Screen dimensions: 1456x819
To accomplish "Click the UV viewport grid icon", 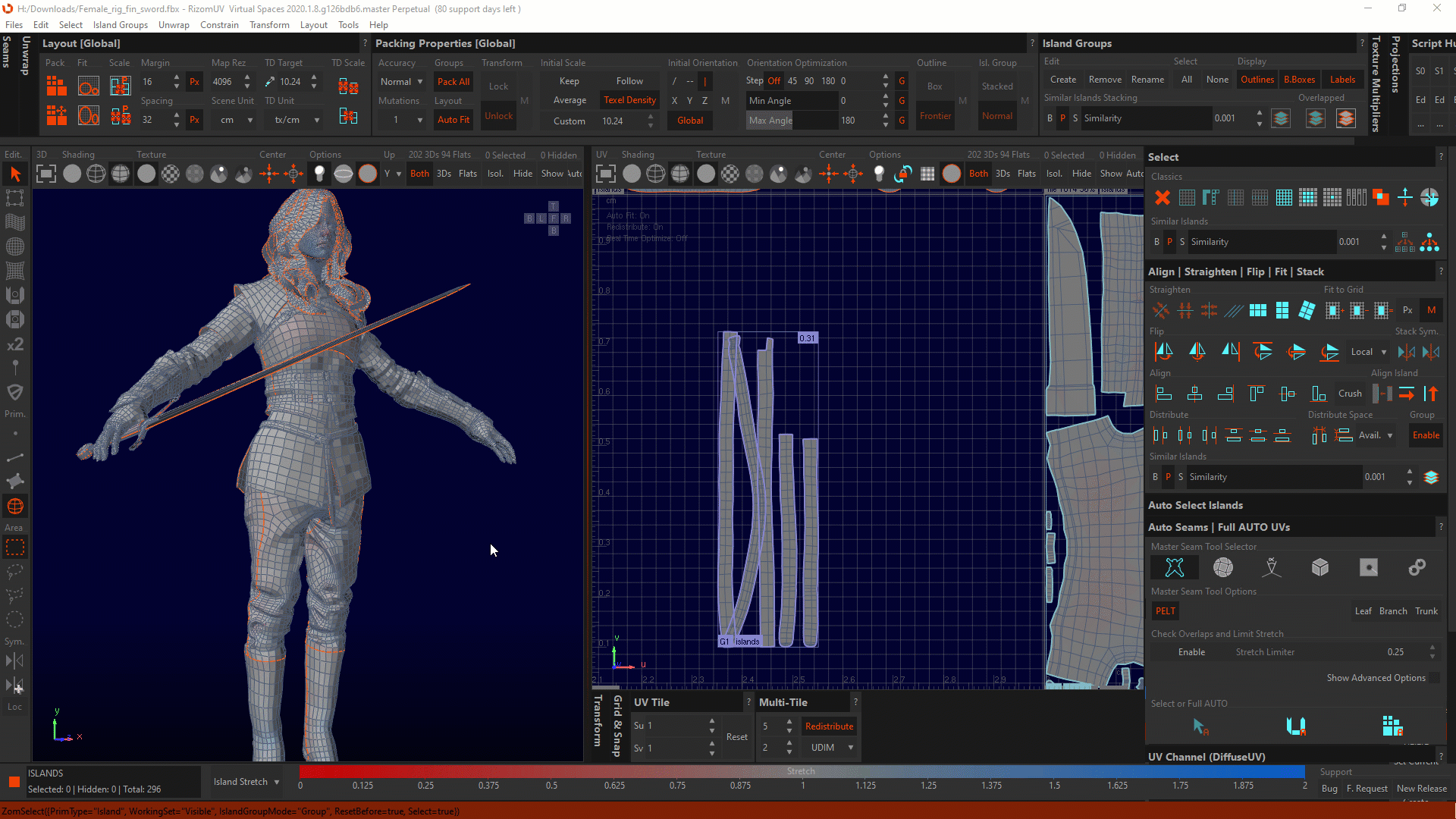I will pyautogui.click(x=927, y=174).
